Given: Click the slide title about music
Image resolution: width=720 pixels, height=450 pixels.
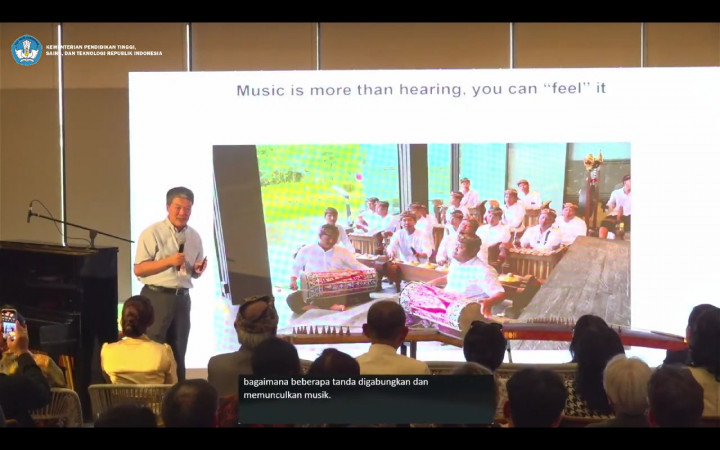Looking at the screenshot, I should coord(420,90).
